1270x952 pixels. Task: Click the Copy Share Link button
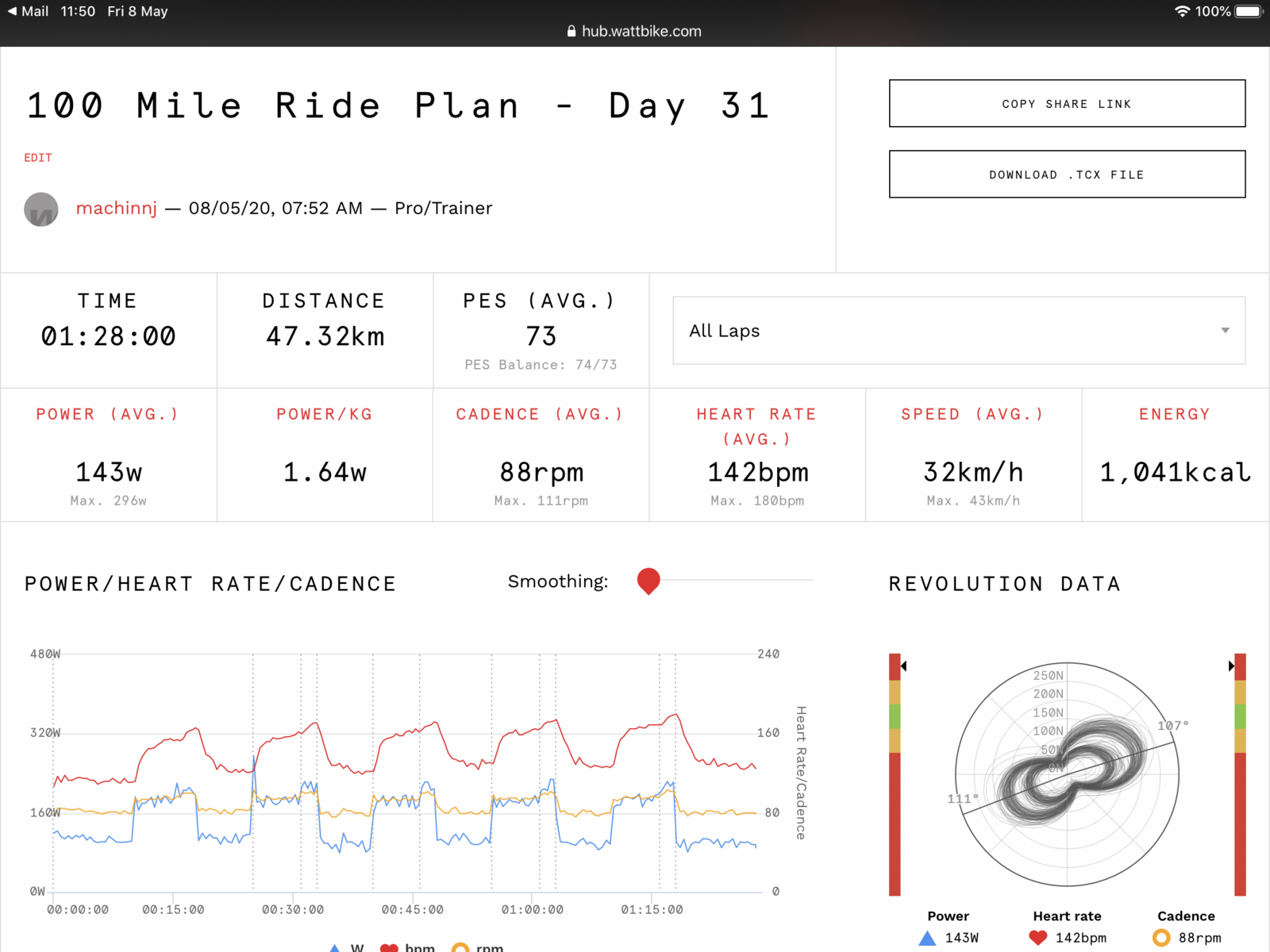point(1067,104)
